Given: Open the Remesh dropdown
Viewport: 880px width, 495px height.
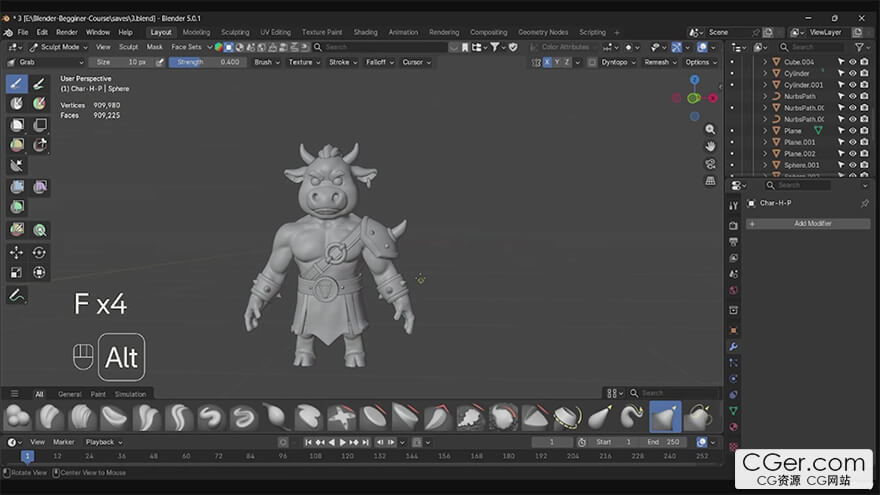Looking at the screenshot, I should (x=661, y=62).
